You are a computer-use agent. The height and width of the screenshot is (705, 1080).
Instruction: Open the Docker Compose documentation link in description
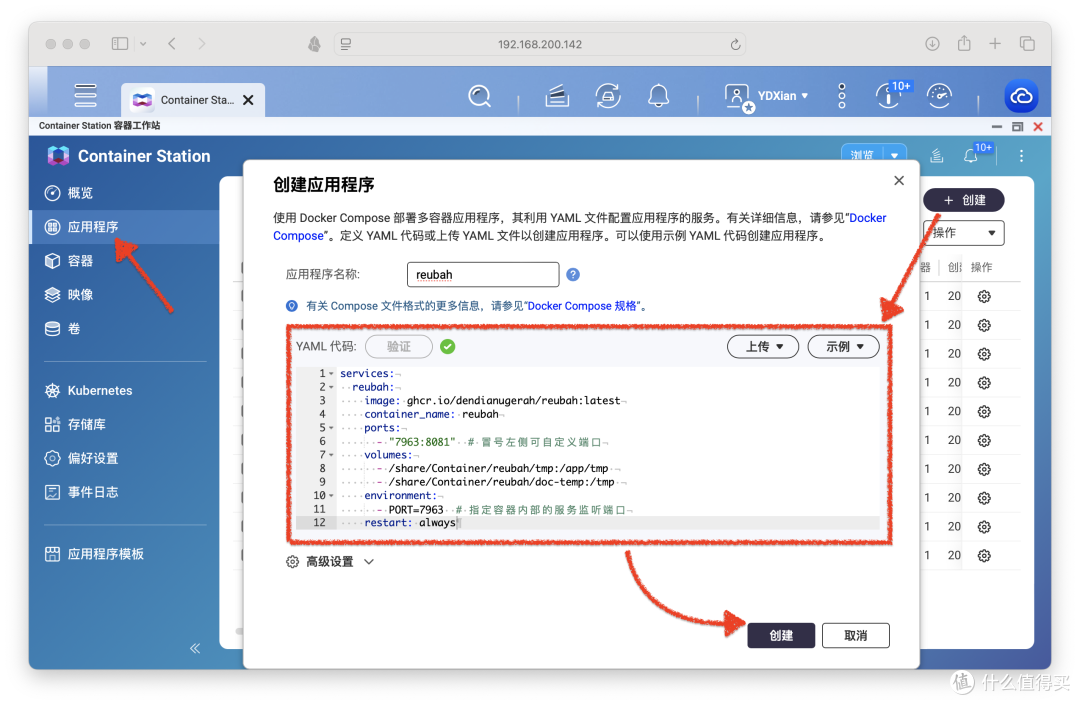[x=868, y=218]
